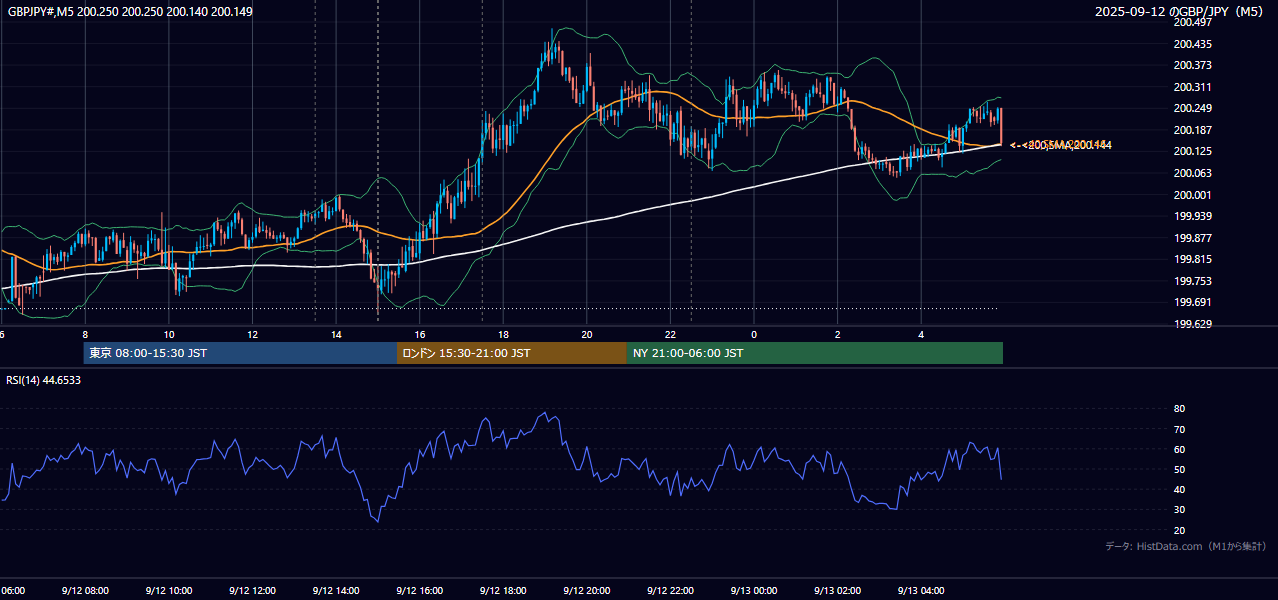Click RSI scale level 60
Viewport: 1278px width, 600px height.
1179,449
